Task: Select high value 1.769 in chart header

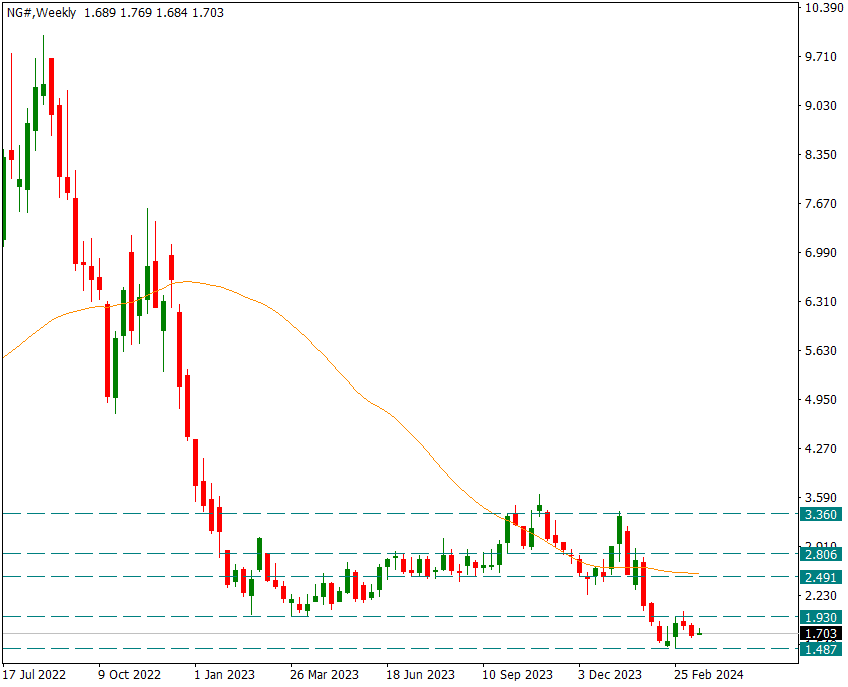Action: click(x=136, y=12)
